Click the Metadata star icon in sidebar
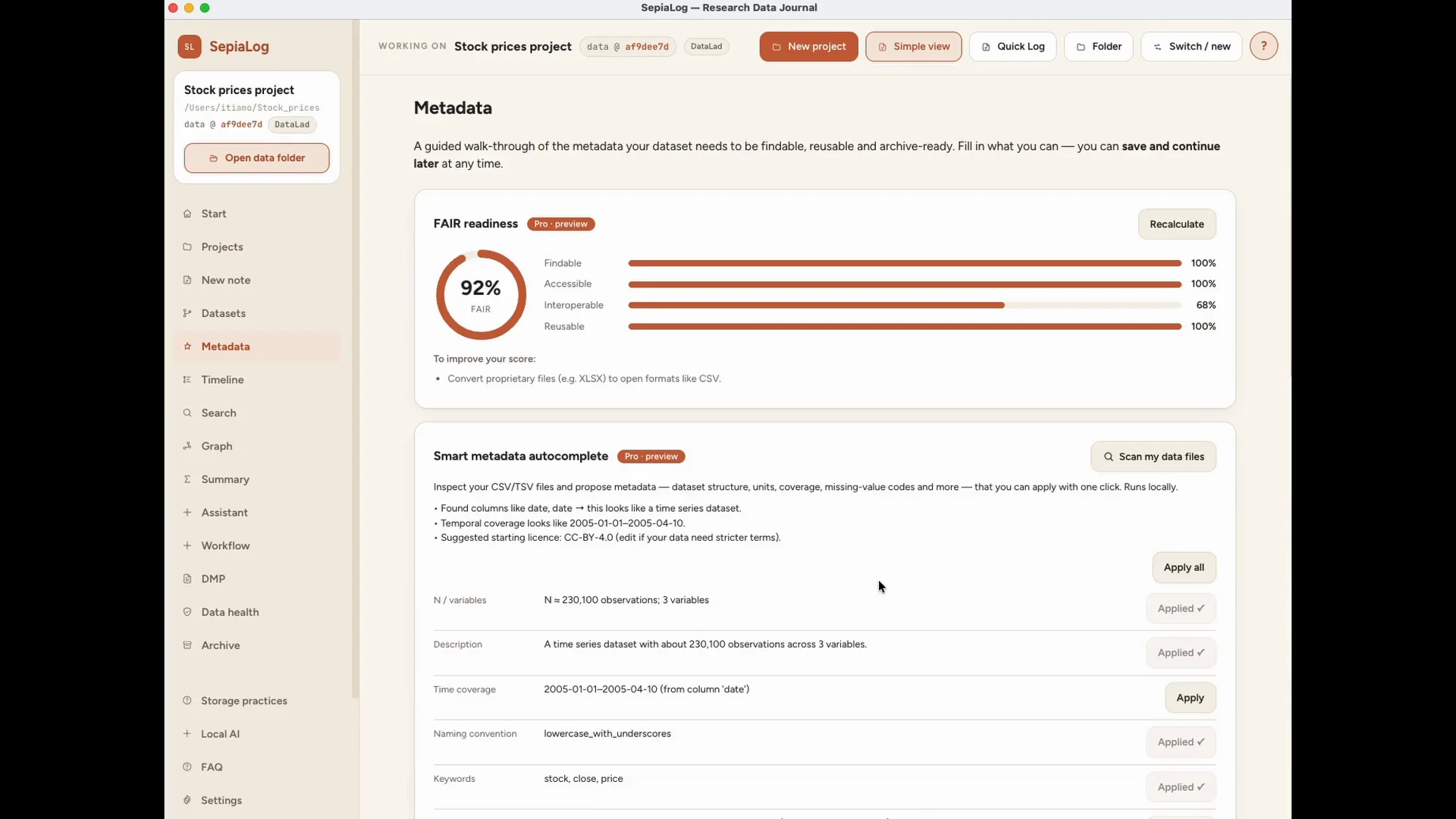 coord(187,347)
